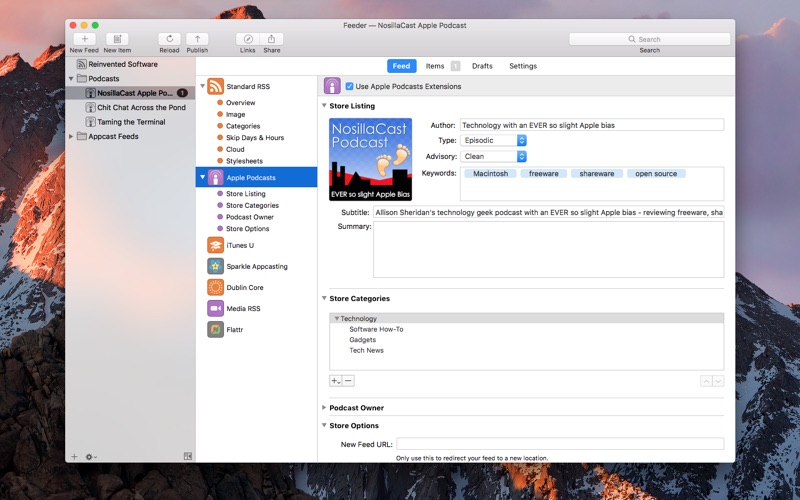This screenshot has height=500, width=800.
Task: Click the Publish toolbar icon
Action: (197, 39)
